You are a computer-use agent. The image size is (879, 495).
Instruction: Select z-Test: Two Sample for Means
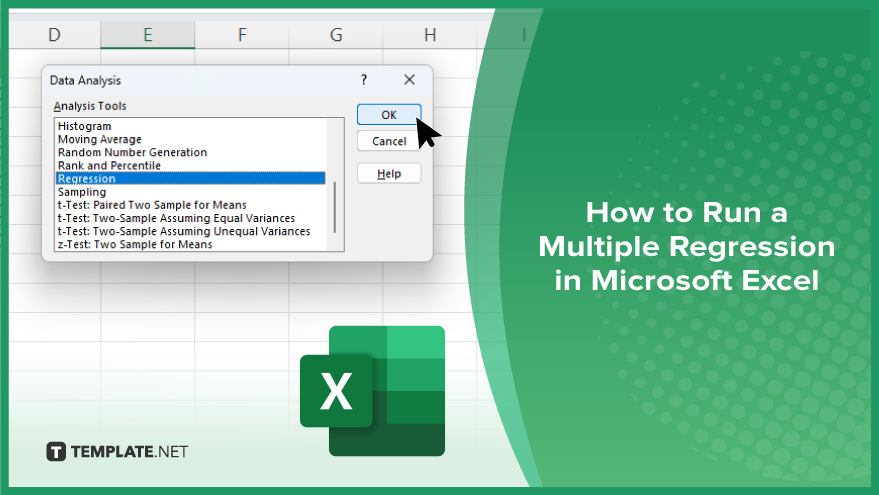191,244
